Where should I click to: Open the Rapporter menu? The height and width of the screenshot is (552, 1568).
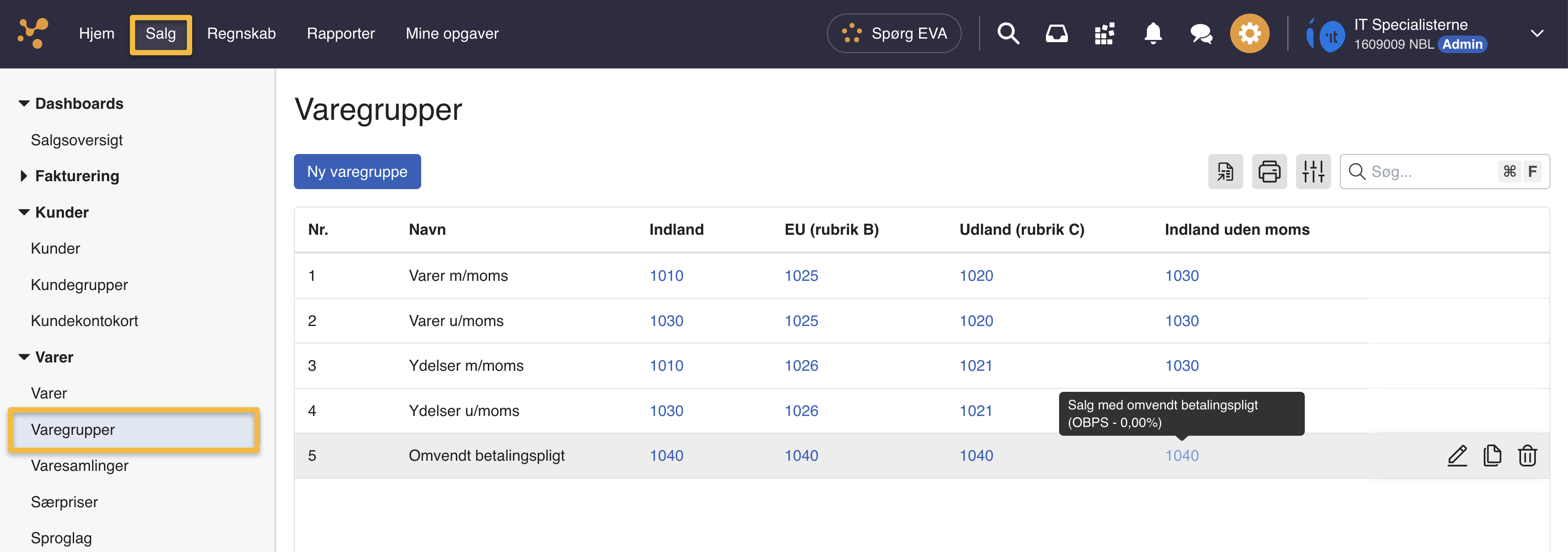(x=341, y=33)
